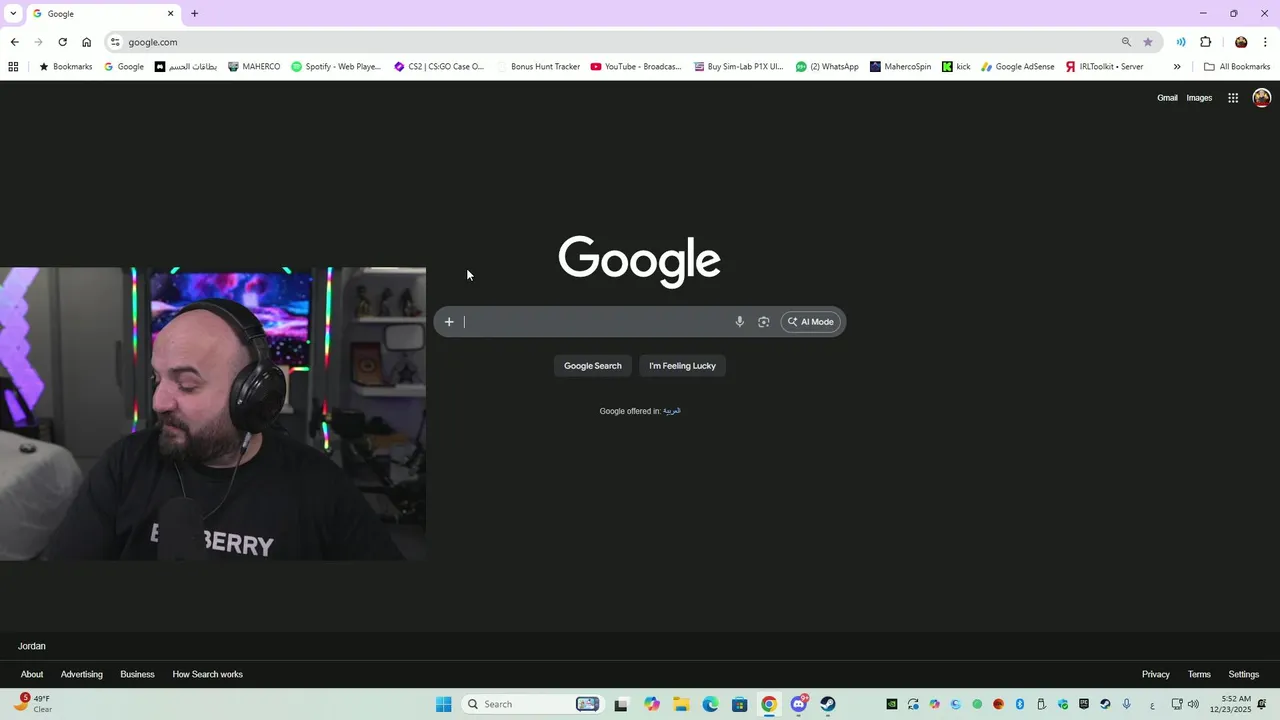Open the About footer link

click(x=32, y=674)
